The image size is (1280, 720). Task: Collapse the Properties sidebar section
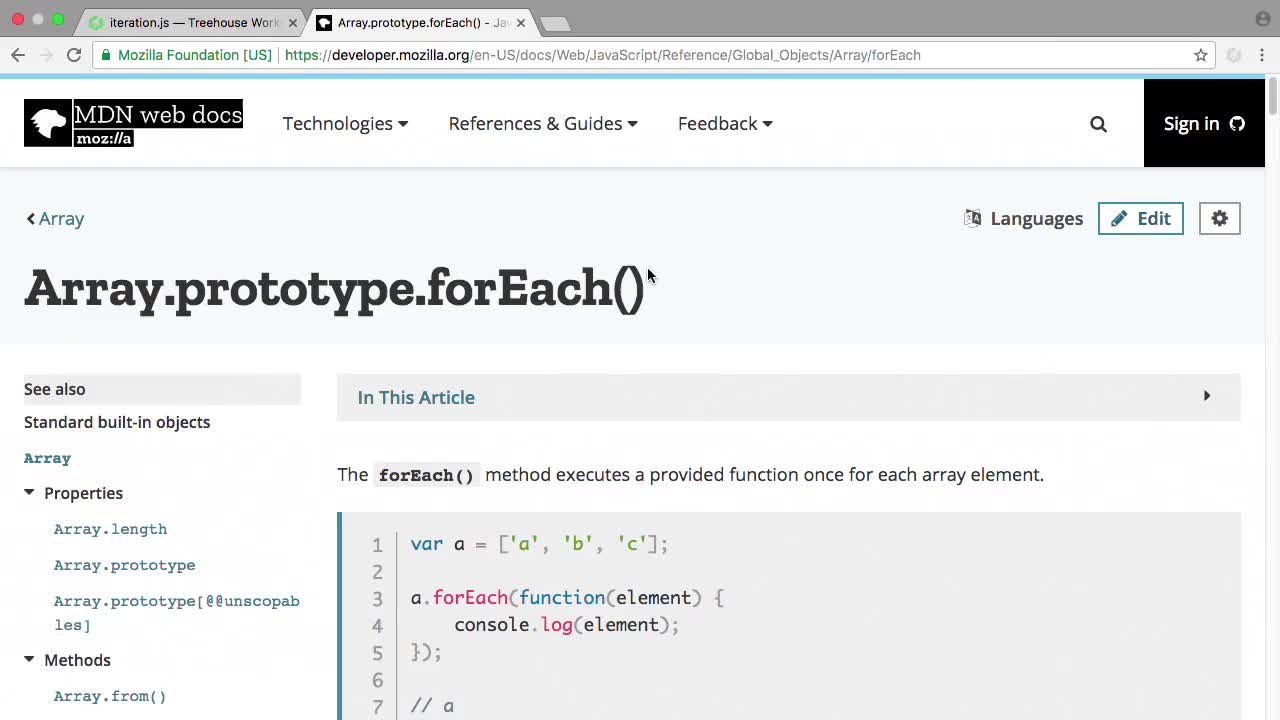pos(29,493)
